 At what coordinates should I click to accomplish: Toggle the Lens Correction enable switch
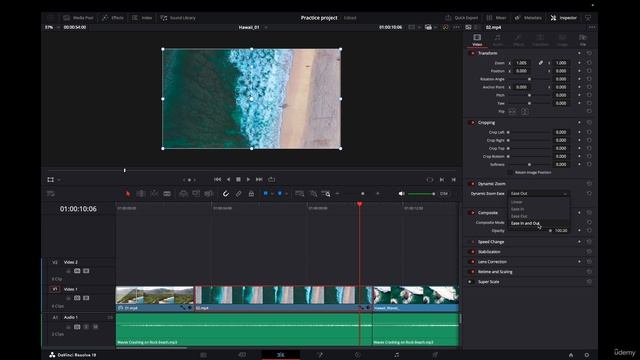click(473, 262)
